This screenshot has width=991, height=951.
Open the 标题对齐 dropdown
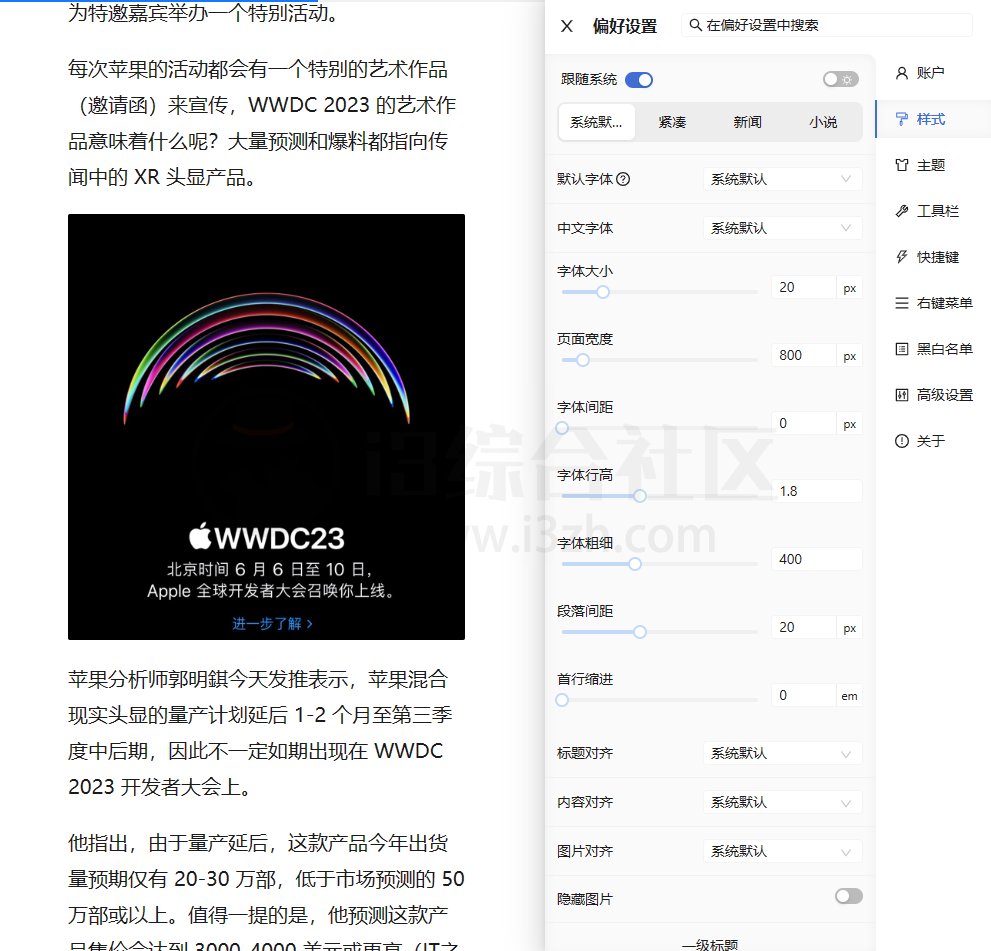click(x=782, y=753)
